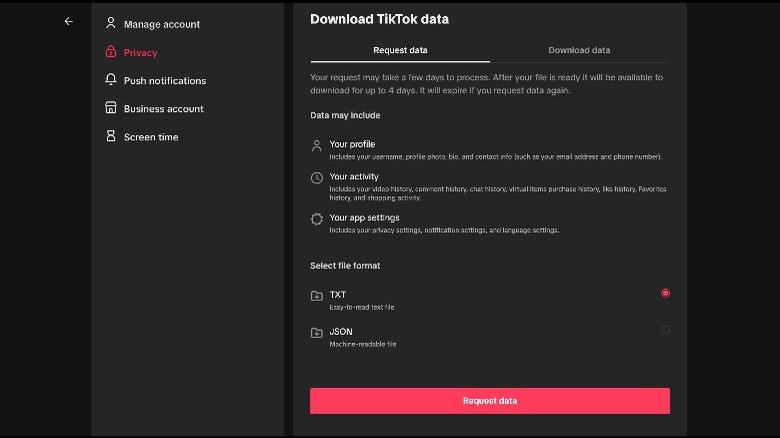Image resolution: width=780 pixels, height=438 pixels.
Task: Click the Business account storefront icon
Action: point(111,108)
